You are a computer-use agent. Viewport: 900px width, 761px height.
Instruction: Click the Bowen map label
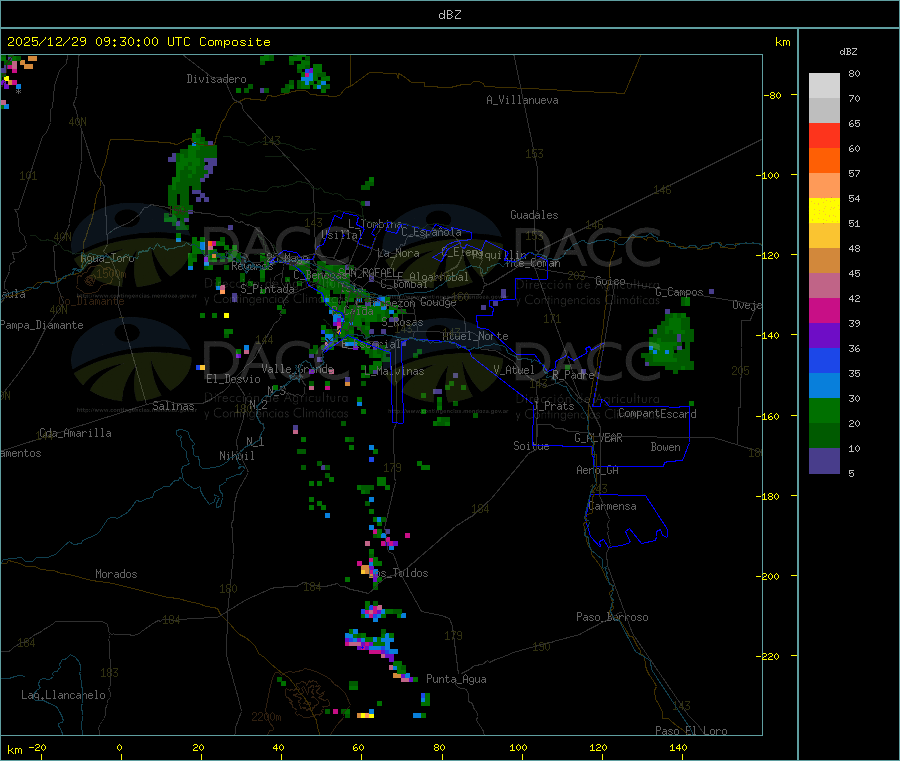click(x=666, y=447)
